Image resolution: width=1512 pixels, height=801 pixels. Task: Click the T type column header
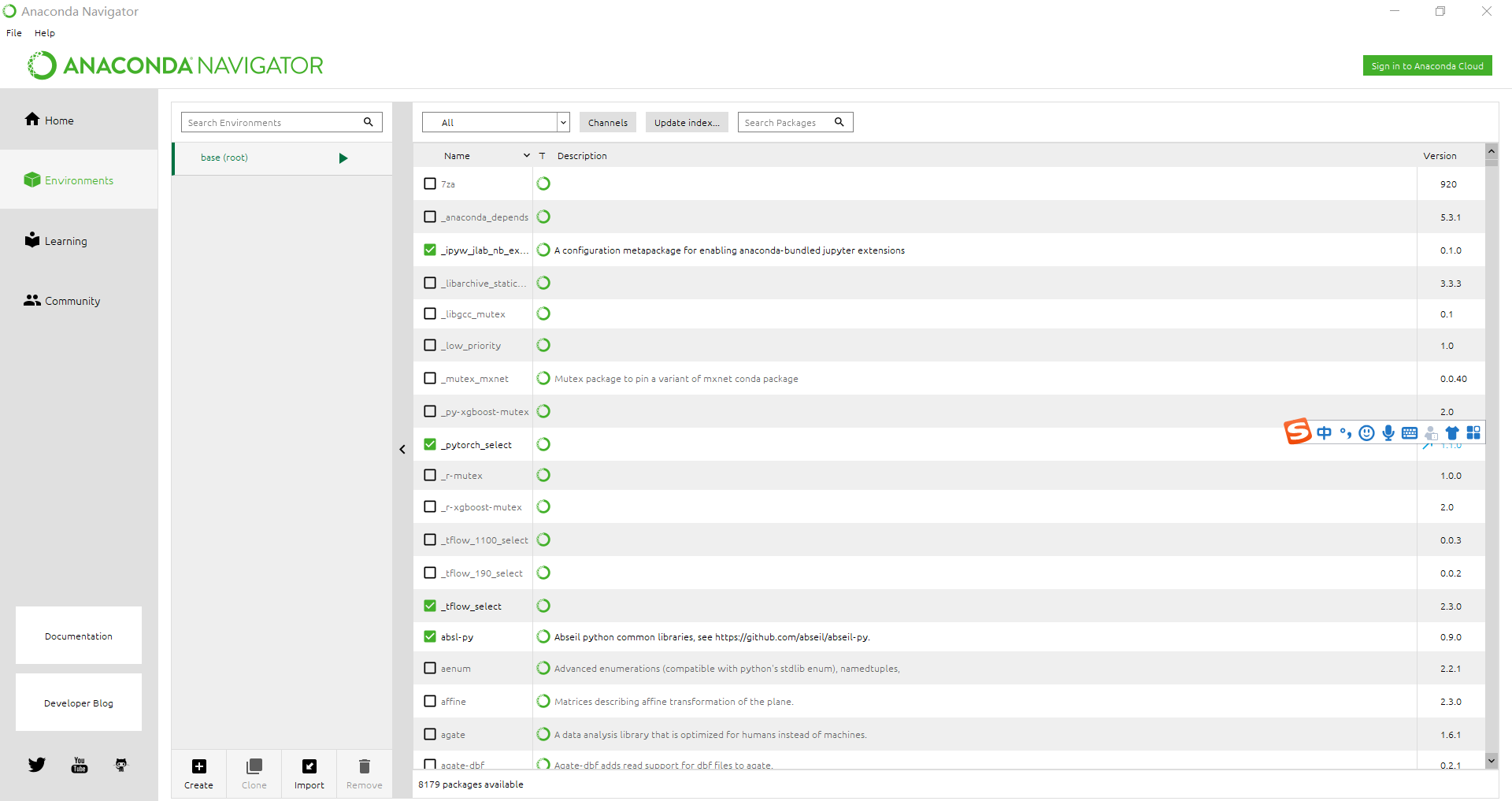tap(542, 156)
